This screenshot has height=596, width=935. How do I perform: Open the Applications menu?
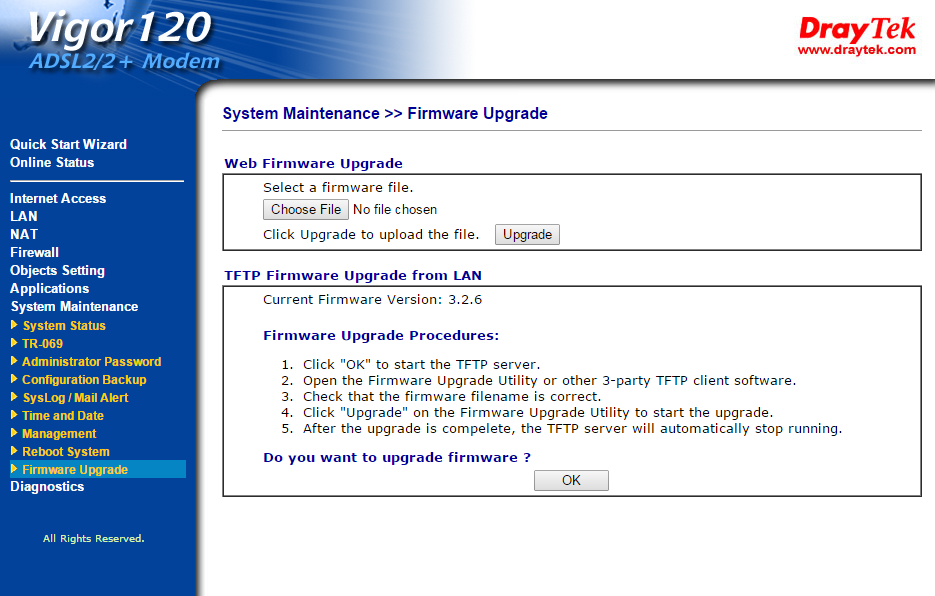coord(49,288)
